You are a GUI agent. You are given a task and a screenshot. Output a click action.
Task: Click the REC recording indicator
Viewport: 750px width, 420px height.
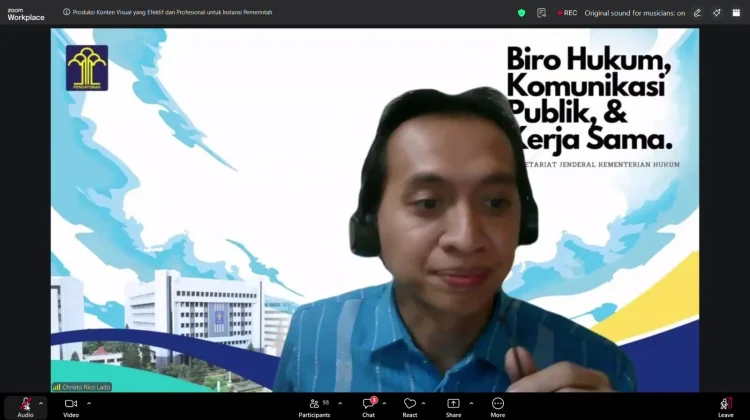(x=567, y=13)
